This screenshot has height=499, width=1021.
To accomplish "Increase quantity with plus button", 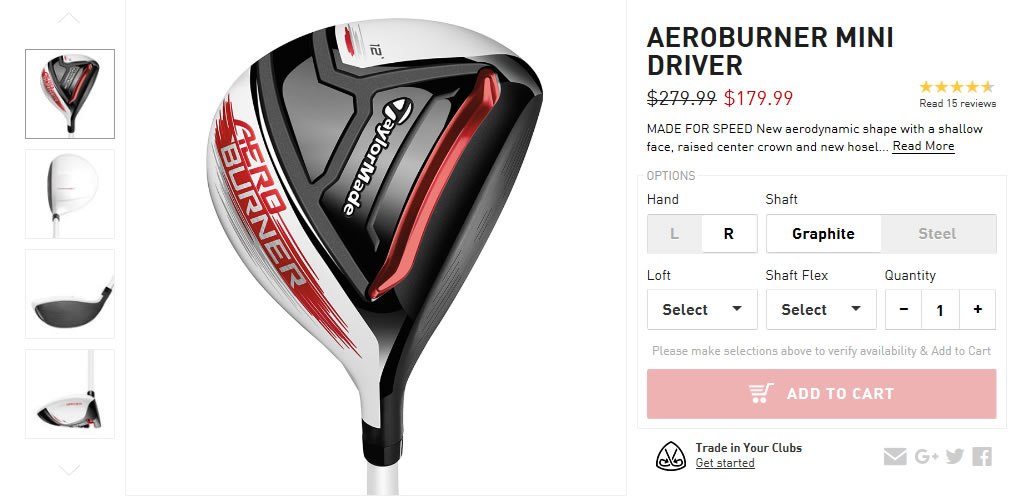I will tap(977, 309).
